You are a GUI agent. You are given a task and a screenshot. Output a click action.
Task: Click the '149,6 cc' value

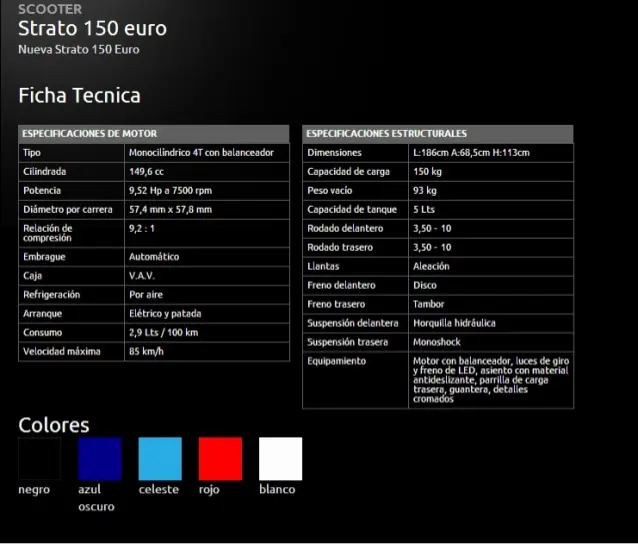click(146, 171)
